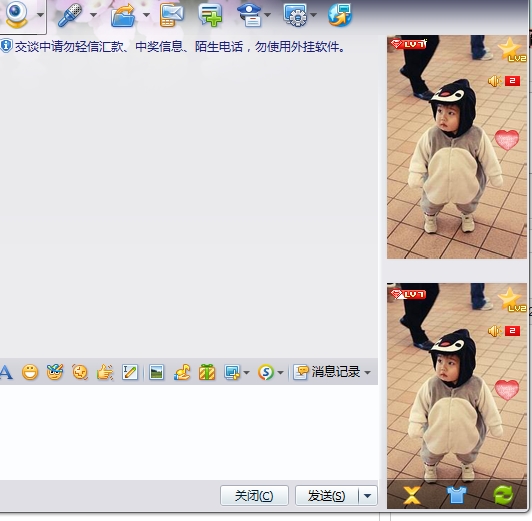Create discussion group with plus icon

click(211, 16)
